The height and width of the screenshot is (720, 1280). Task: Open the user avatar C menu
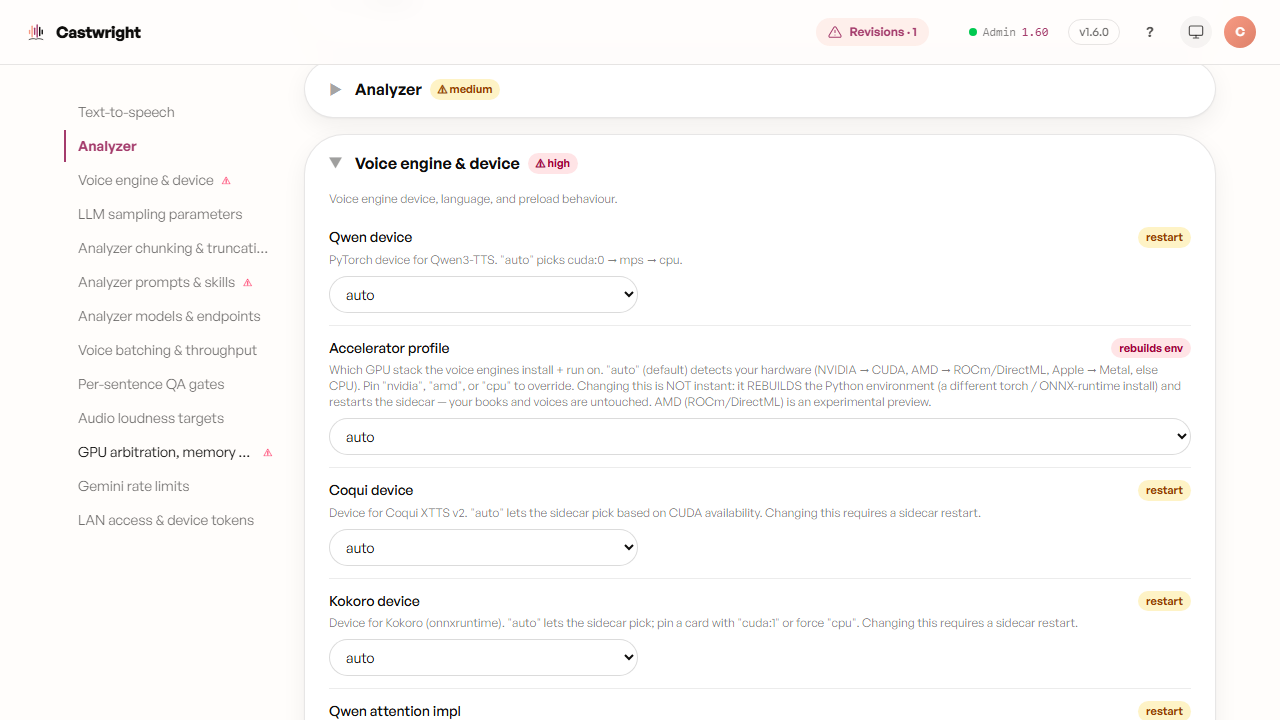[1240, 32]
